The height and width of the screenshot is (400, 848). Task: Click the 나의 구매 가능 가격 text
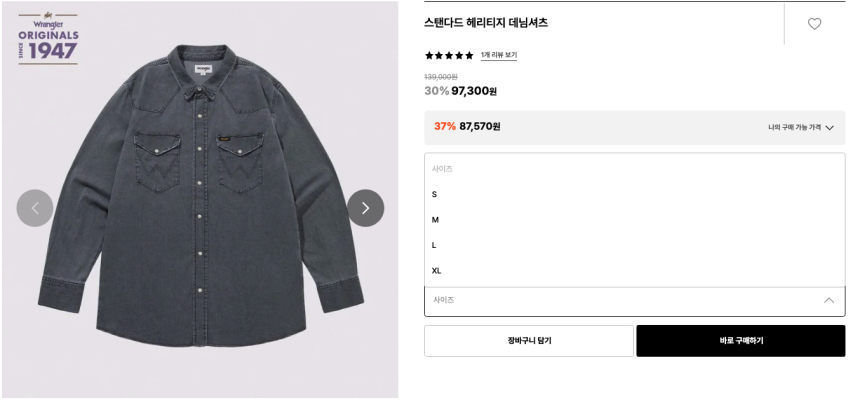click(x=794, y=128)
